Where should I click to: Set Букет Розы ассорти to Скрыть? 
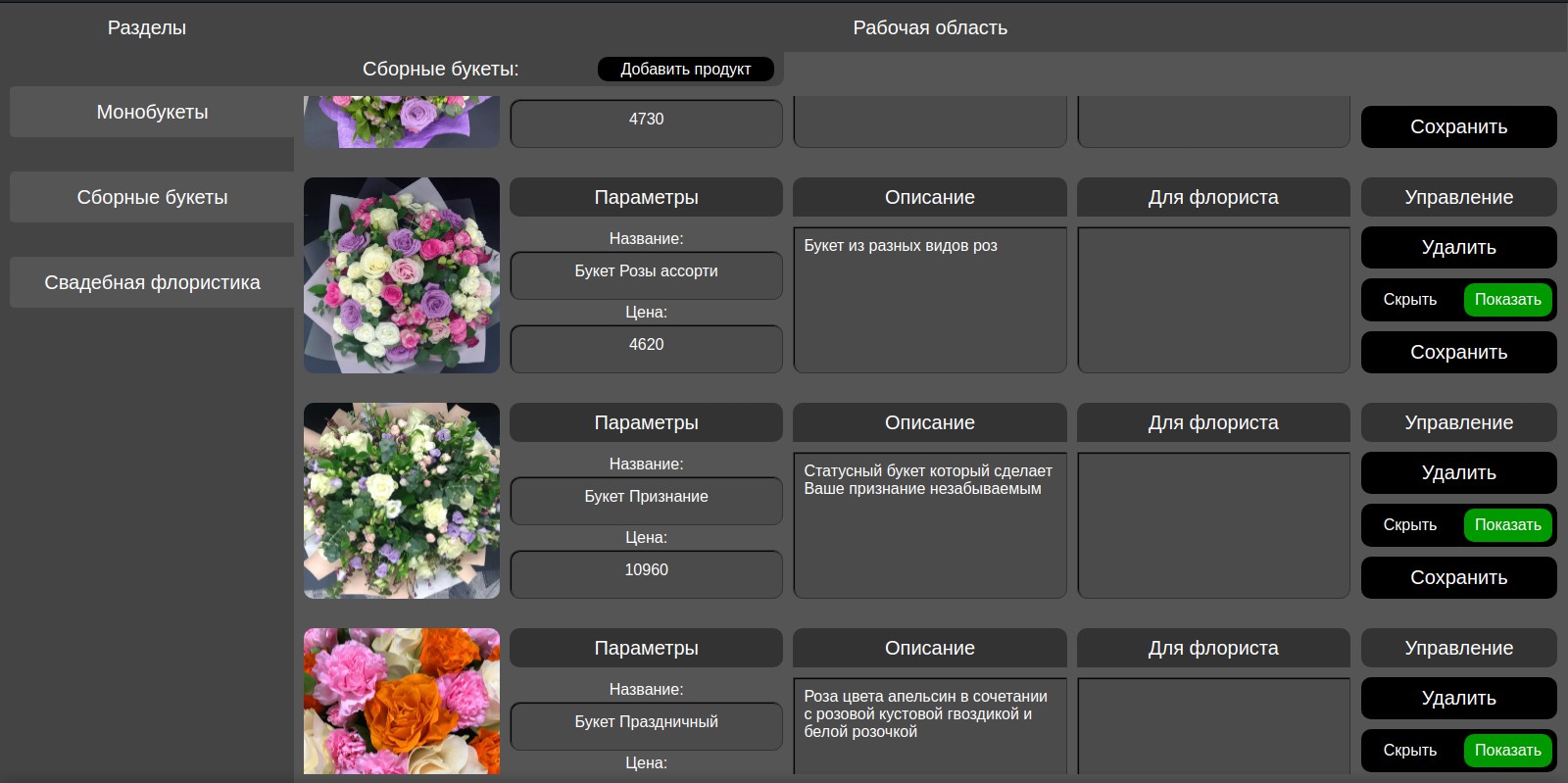coord(1410,300)
